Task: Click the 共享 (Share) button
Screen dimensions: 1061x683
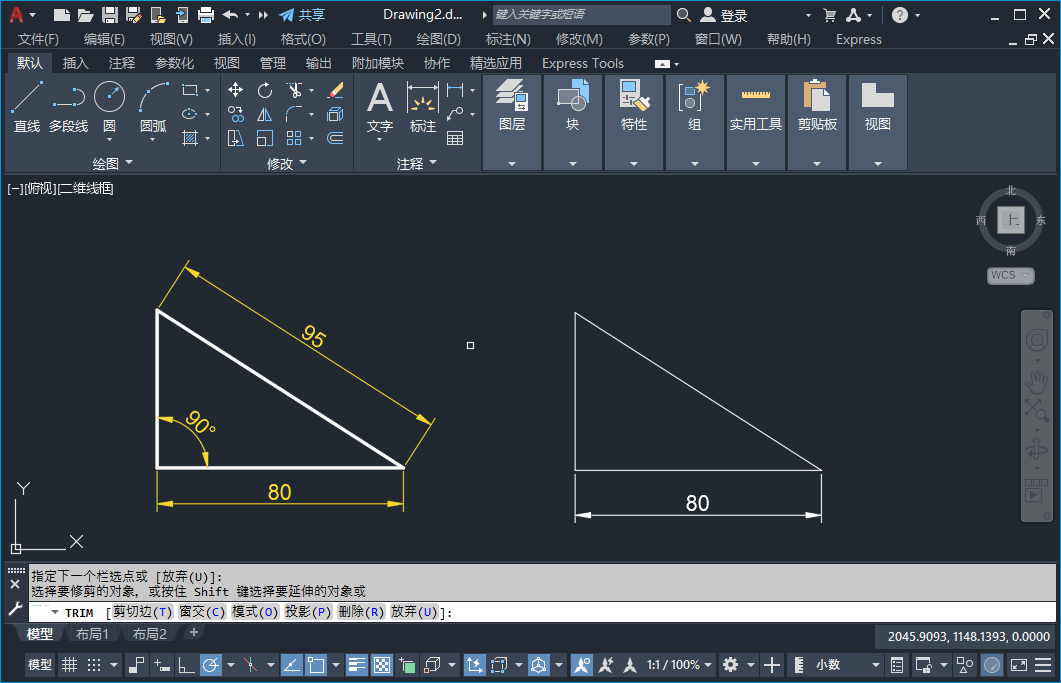Action: click(301, 14)
